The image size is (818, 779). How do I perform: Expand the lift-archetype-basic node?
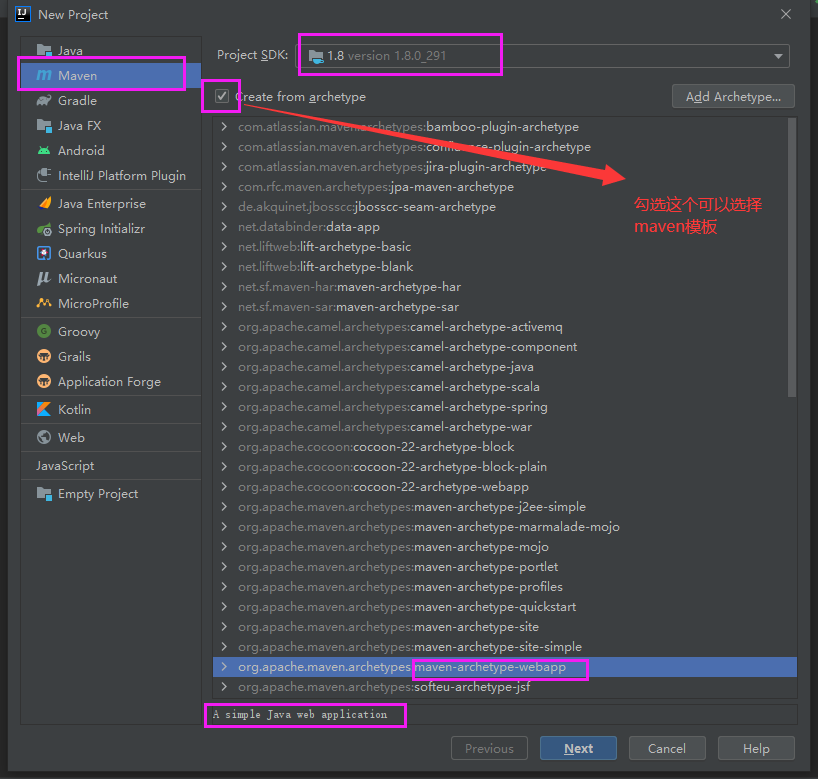224,247
